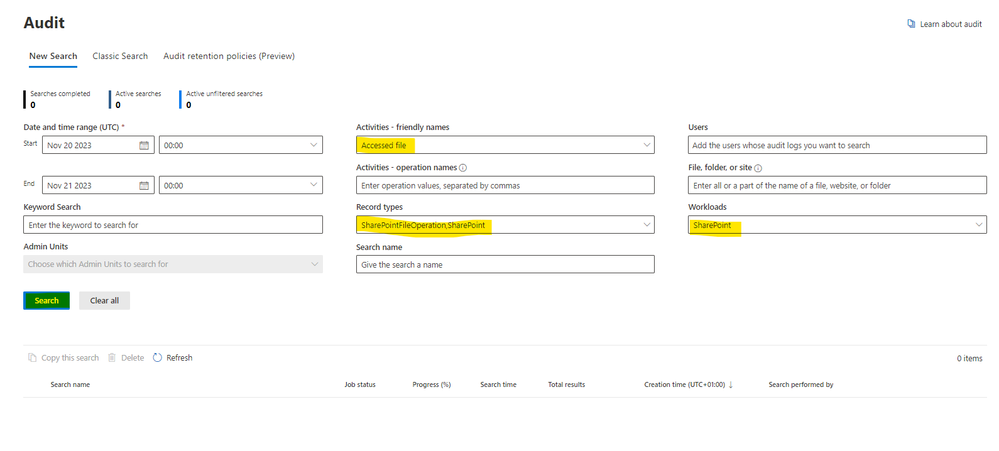Click the Audit page heading
The height and width of the screenshot is (451, 999).
pos(44,23)
